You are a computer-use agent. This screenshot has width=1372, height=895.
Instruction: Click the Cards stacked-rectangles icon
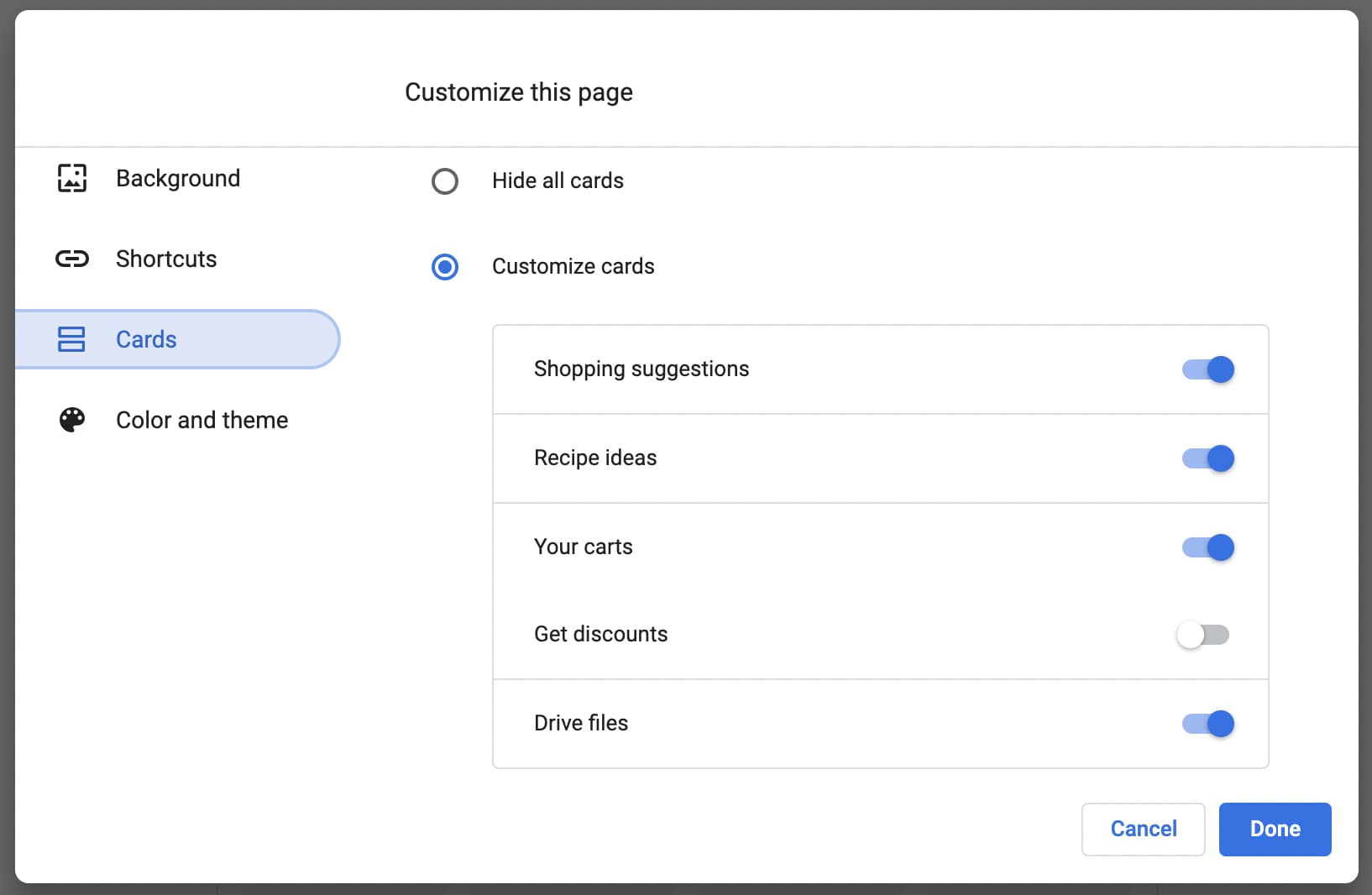coord(71,339)
